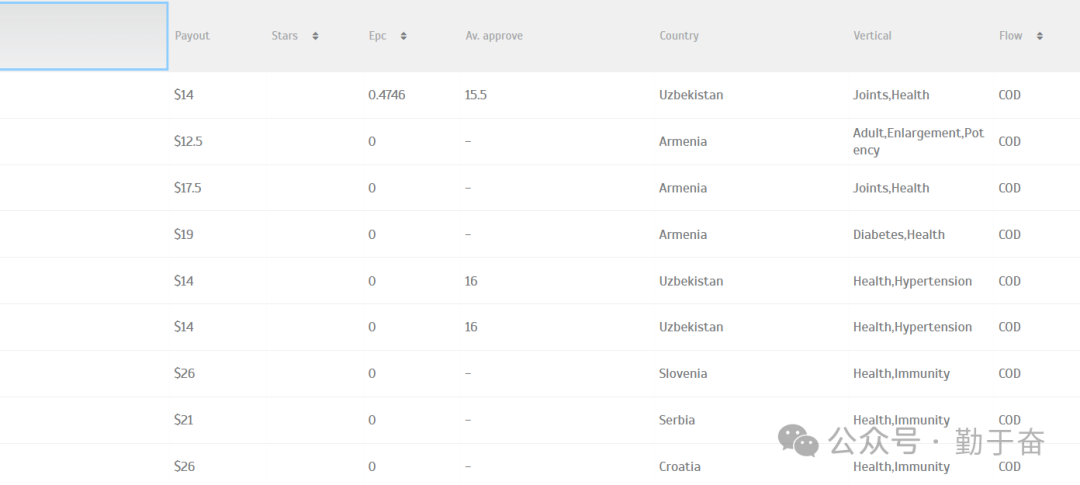Screen dimensions: 1080x485
Task: Click the sort arrows beside Epc header
Action: (403, 36)
